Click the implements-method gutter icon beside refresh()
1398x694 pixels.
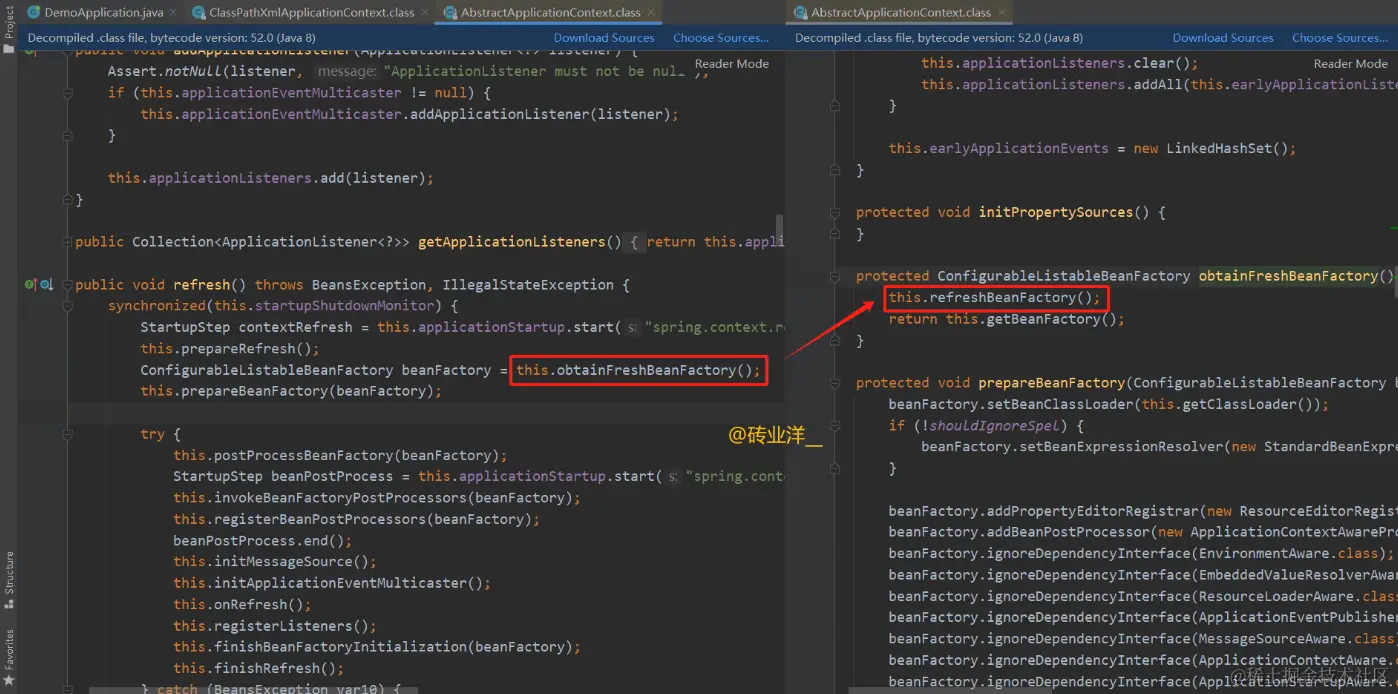[x=30, y=285]
